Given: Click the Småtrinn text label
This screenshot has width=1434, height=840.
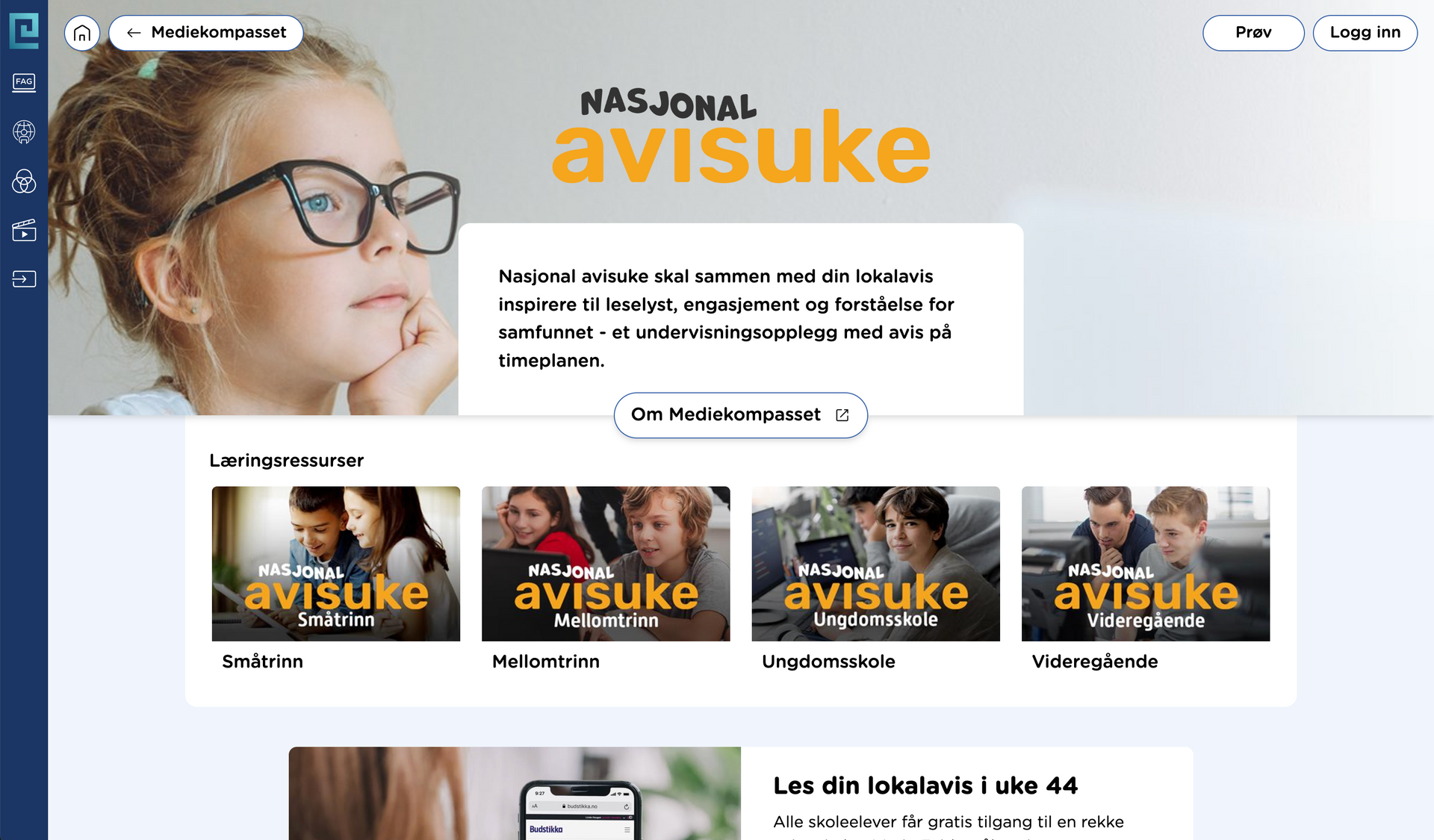Looking at the screenshot, I should pyautogui.click(x=262, y=662).
